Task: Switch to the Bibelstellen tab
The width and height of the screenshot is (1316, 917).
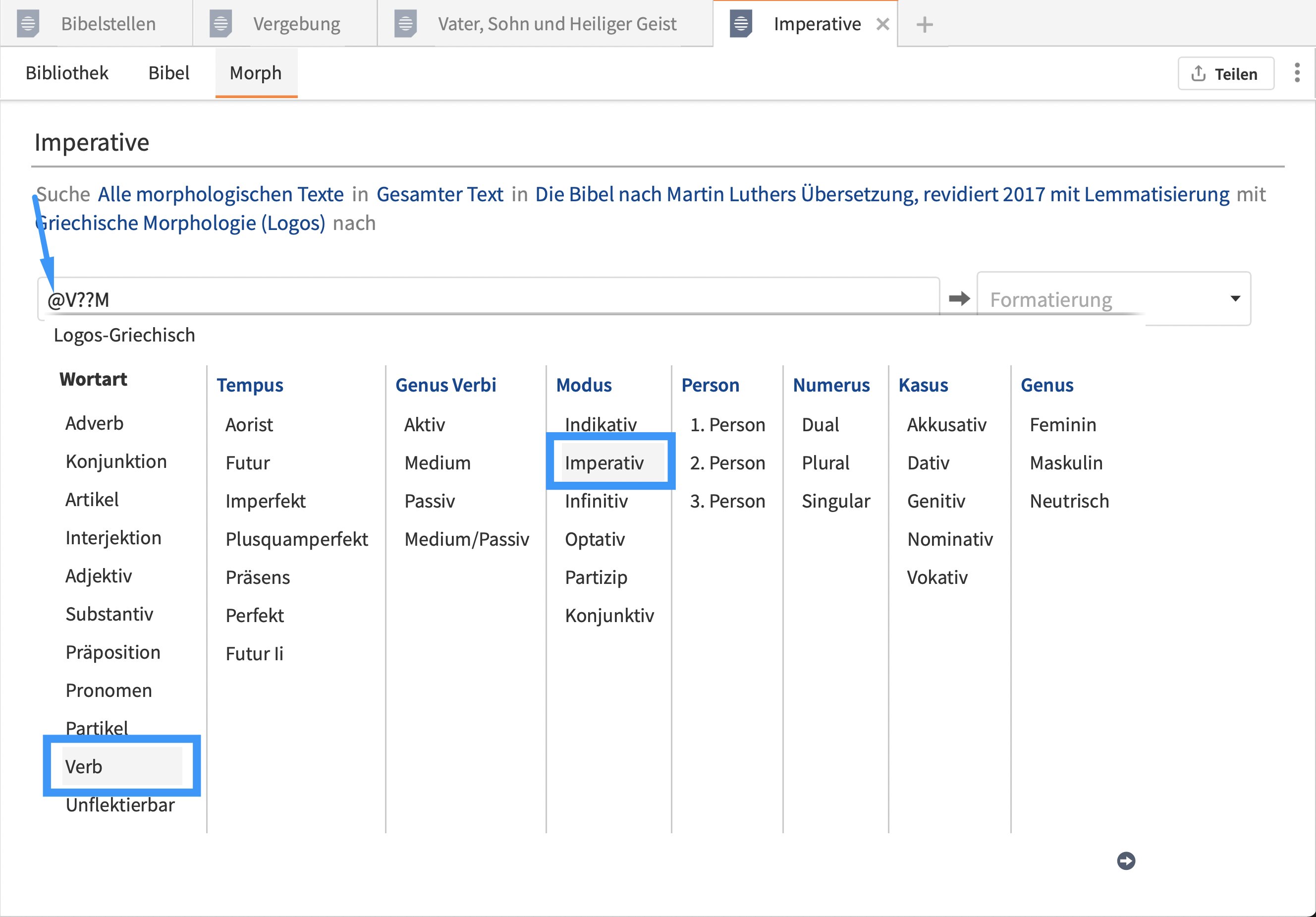Action: click(x=96, y=24)
